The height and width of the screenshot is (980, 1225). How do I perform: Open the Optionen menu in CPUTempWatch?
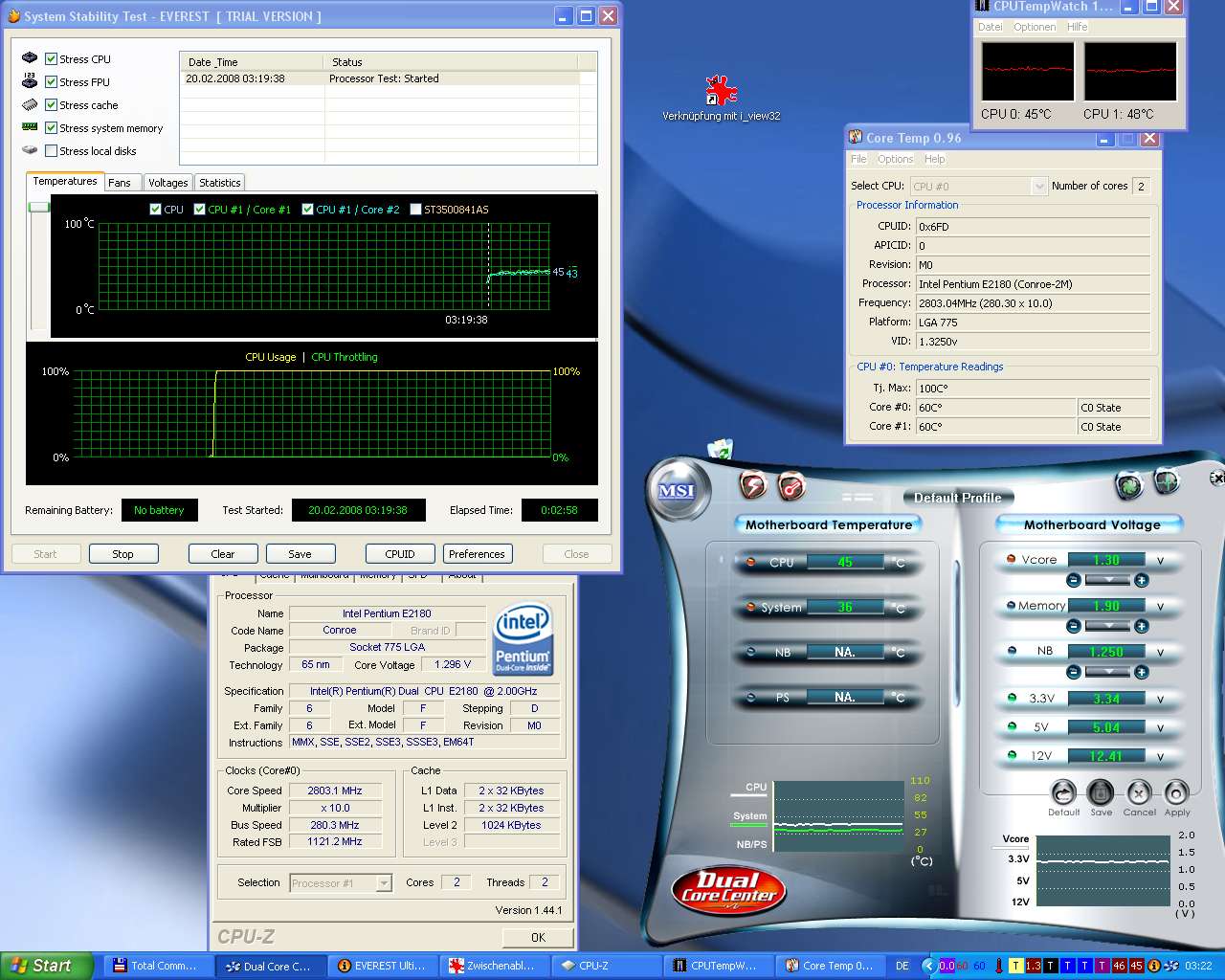coord(1035,27)
